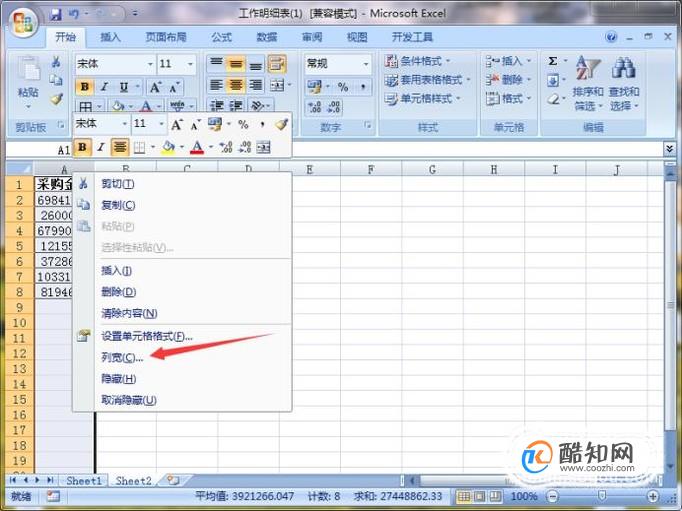Choose 隐藏(H) from context menu
Screen dimensions: 682x511
pos(182,379)
